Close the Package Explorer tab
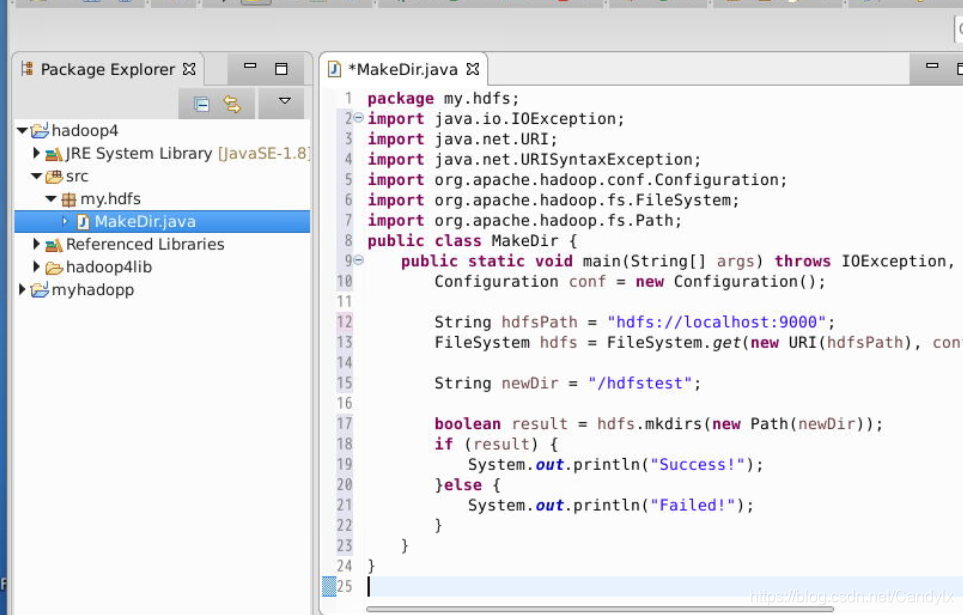Viewport: 963px width, 615px height. tap(189, 69)
